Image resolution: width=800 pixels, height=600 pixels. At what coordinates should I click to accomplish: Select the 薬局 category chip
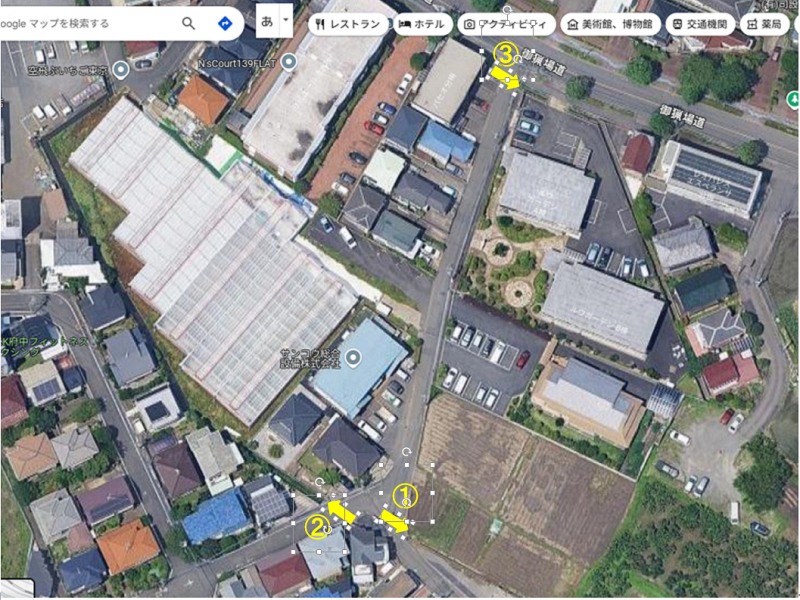click(764, 24)
